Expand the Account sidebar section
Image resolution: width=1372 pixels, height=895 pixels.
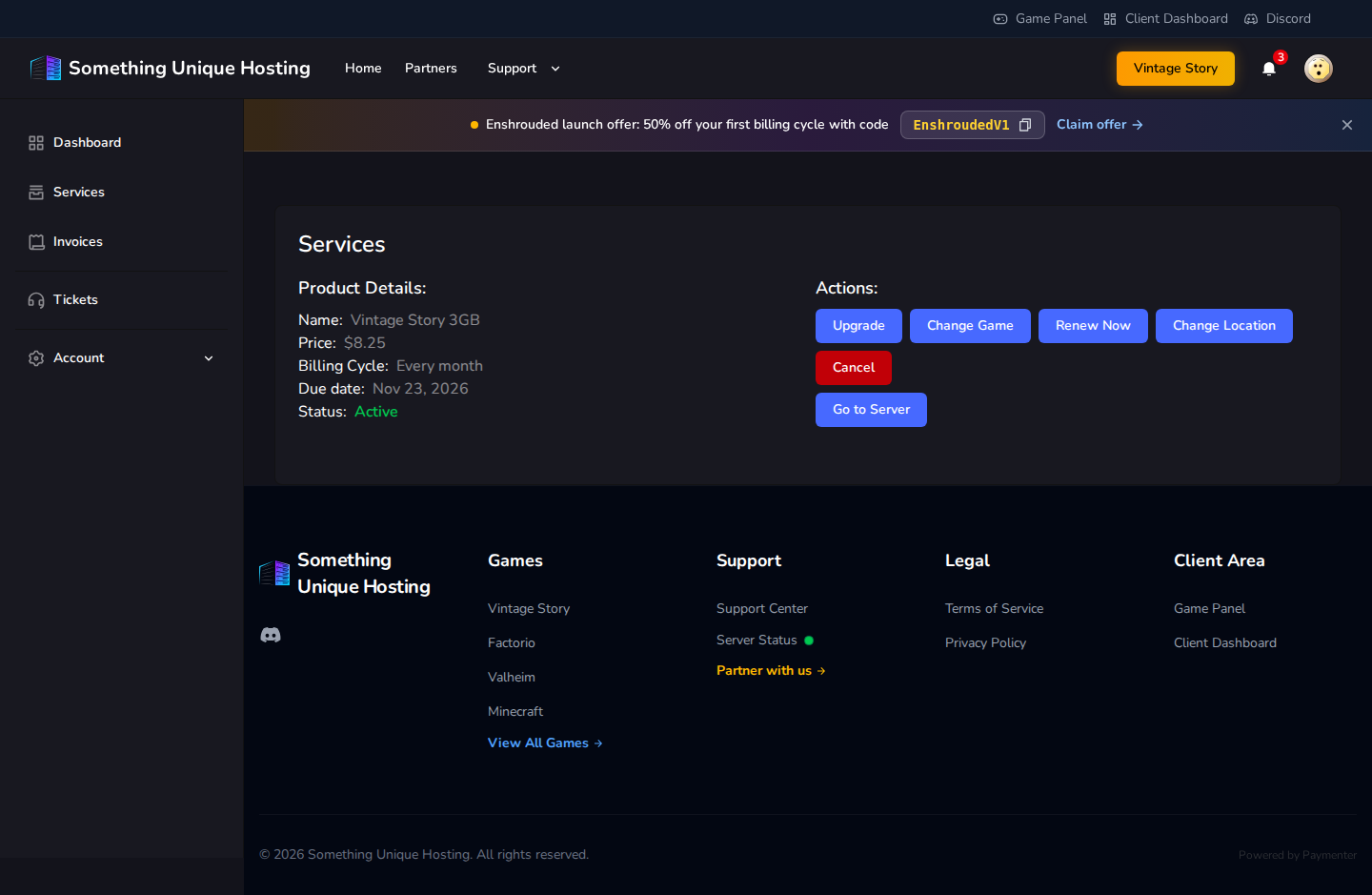tap(122, 358)
